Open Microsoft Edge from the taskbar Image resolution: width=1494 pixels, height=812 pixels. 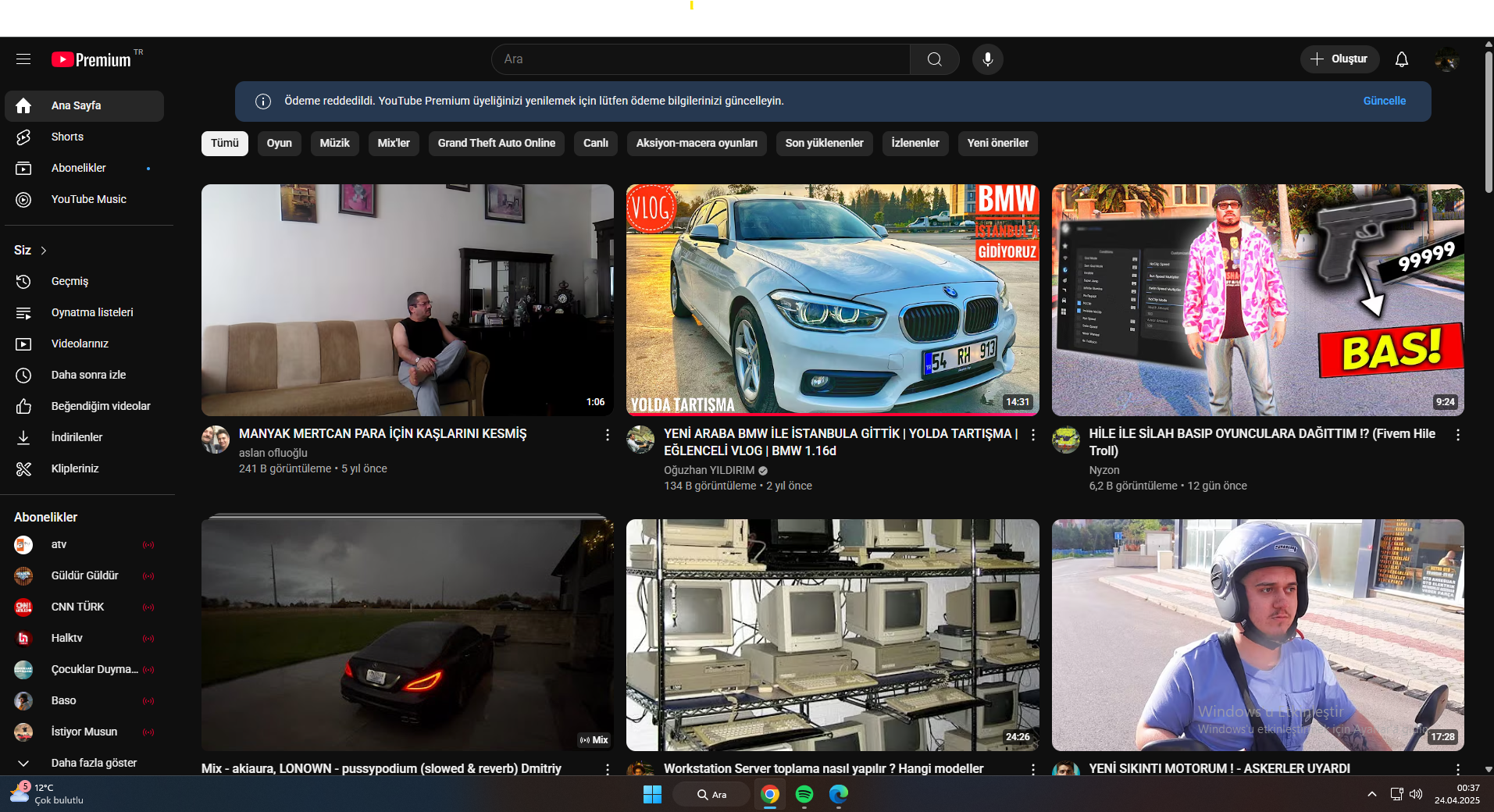(x=839, y=794)
